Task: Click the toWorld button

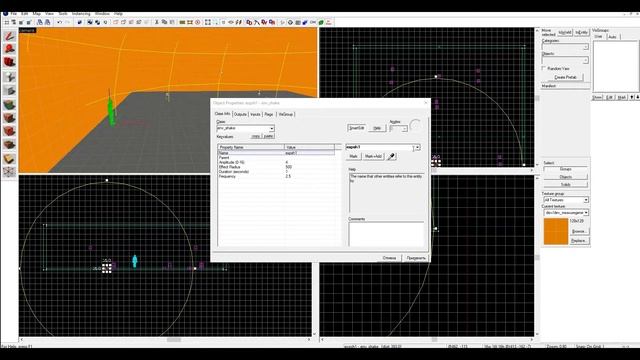Action: coord(565,32)
